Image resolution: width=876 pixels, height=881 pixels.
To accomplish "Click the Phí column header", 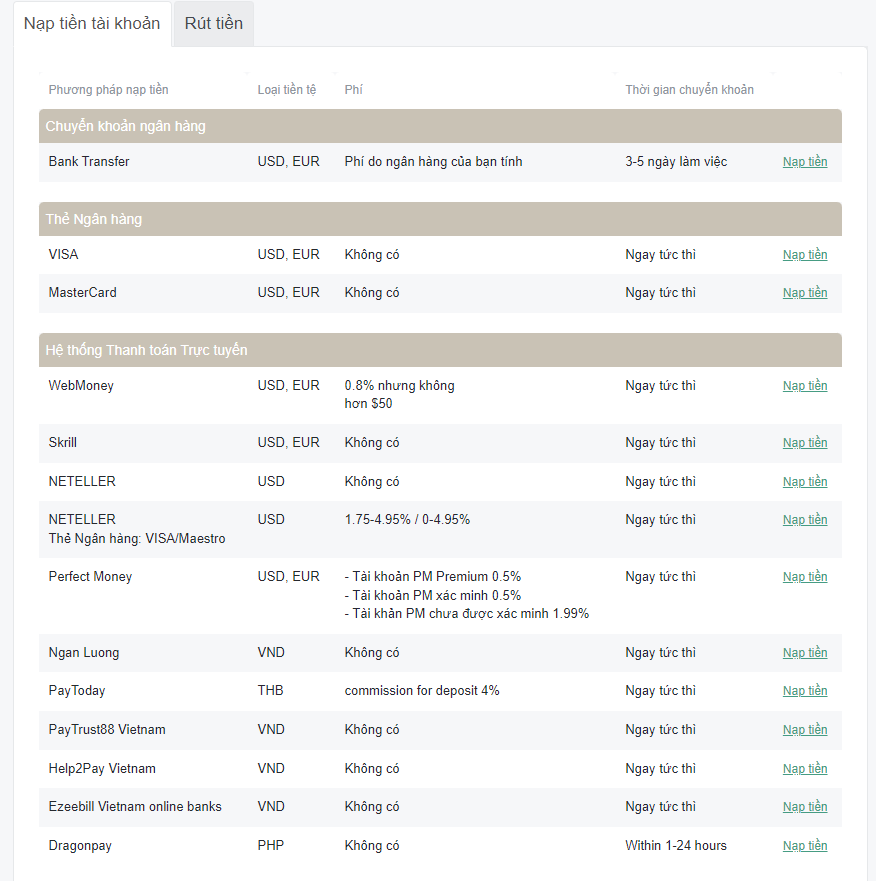I will [x=353, y=90].
